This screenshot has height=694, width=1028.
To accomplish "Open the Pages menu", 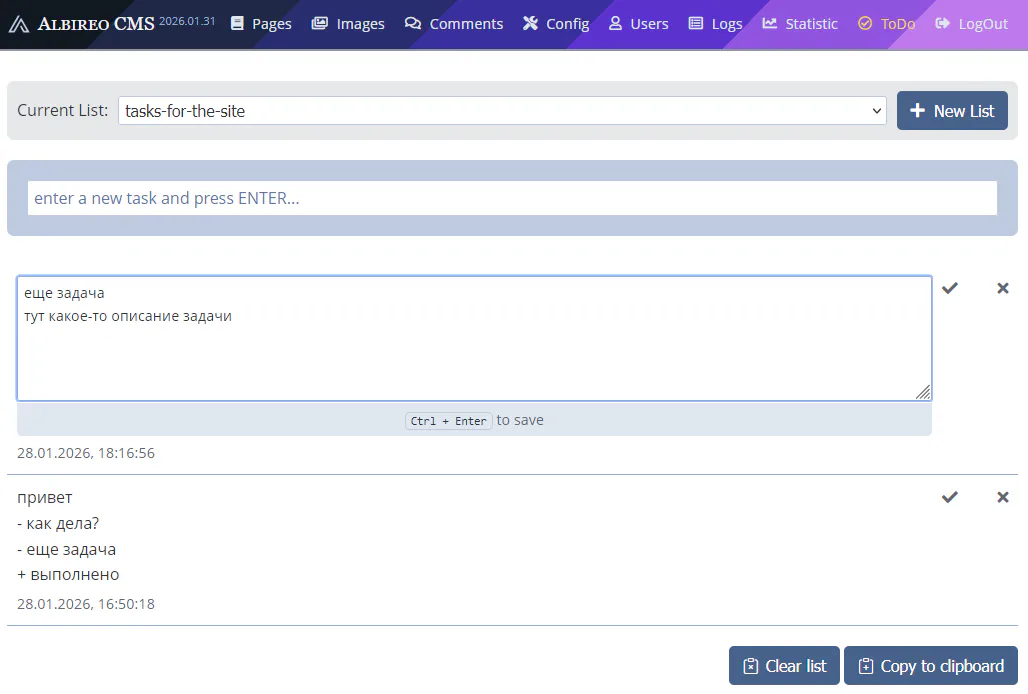I will (x=260, y=24).
